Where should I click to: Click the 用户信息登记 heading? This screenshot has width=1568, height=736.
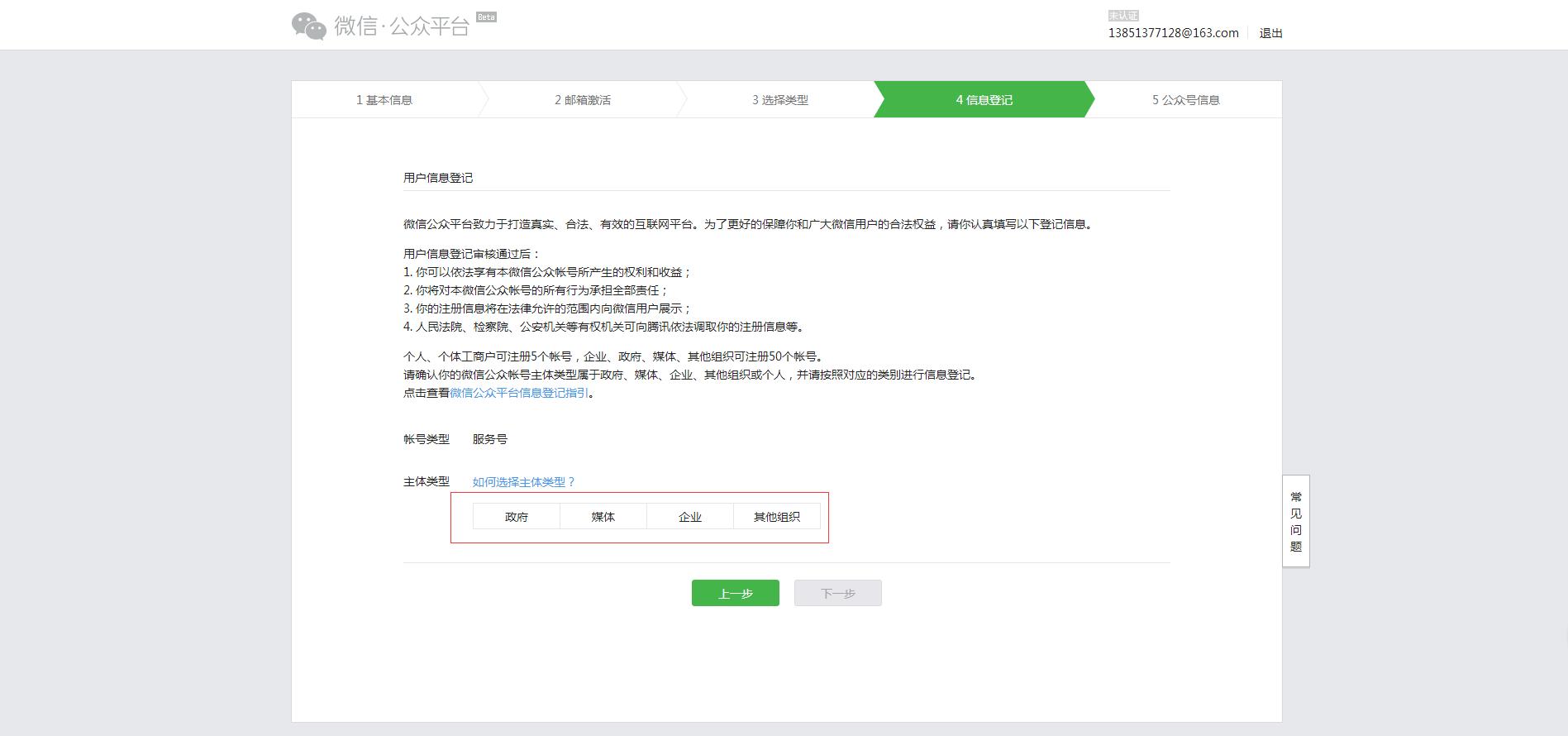(x=438, y=178)
